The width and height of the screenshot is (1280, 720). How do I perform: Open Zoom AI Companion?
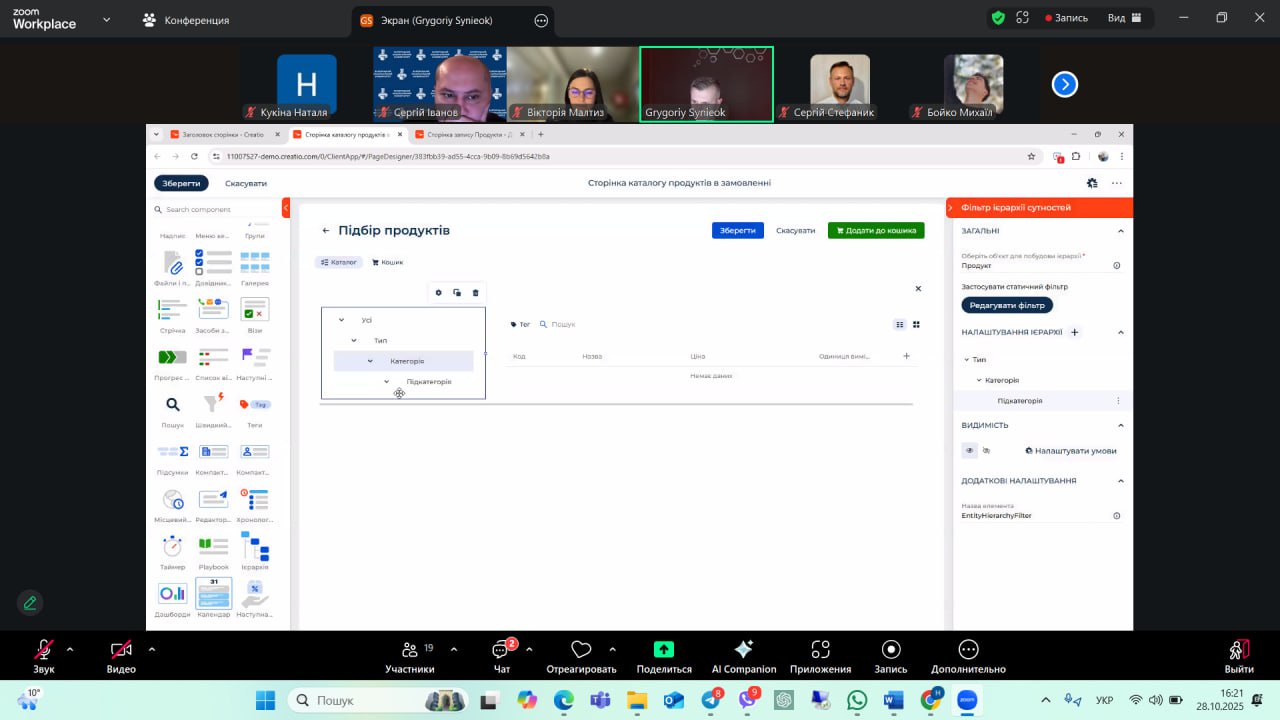point(743,657)
